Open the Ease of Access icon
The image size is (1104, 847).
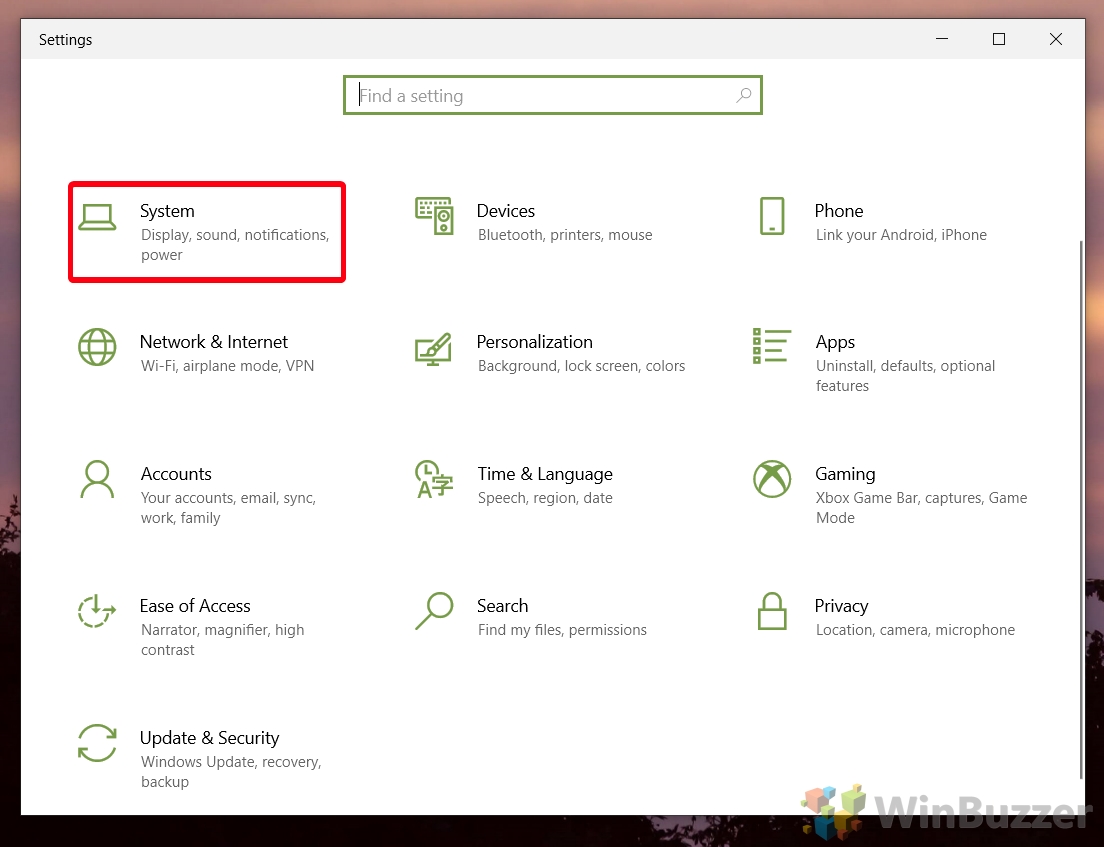[97, 610]
